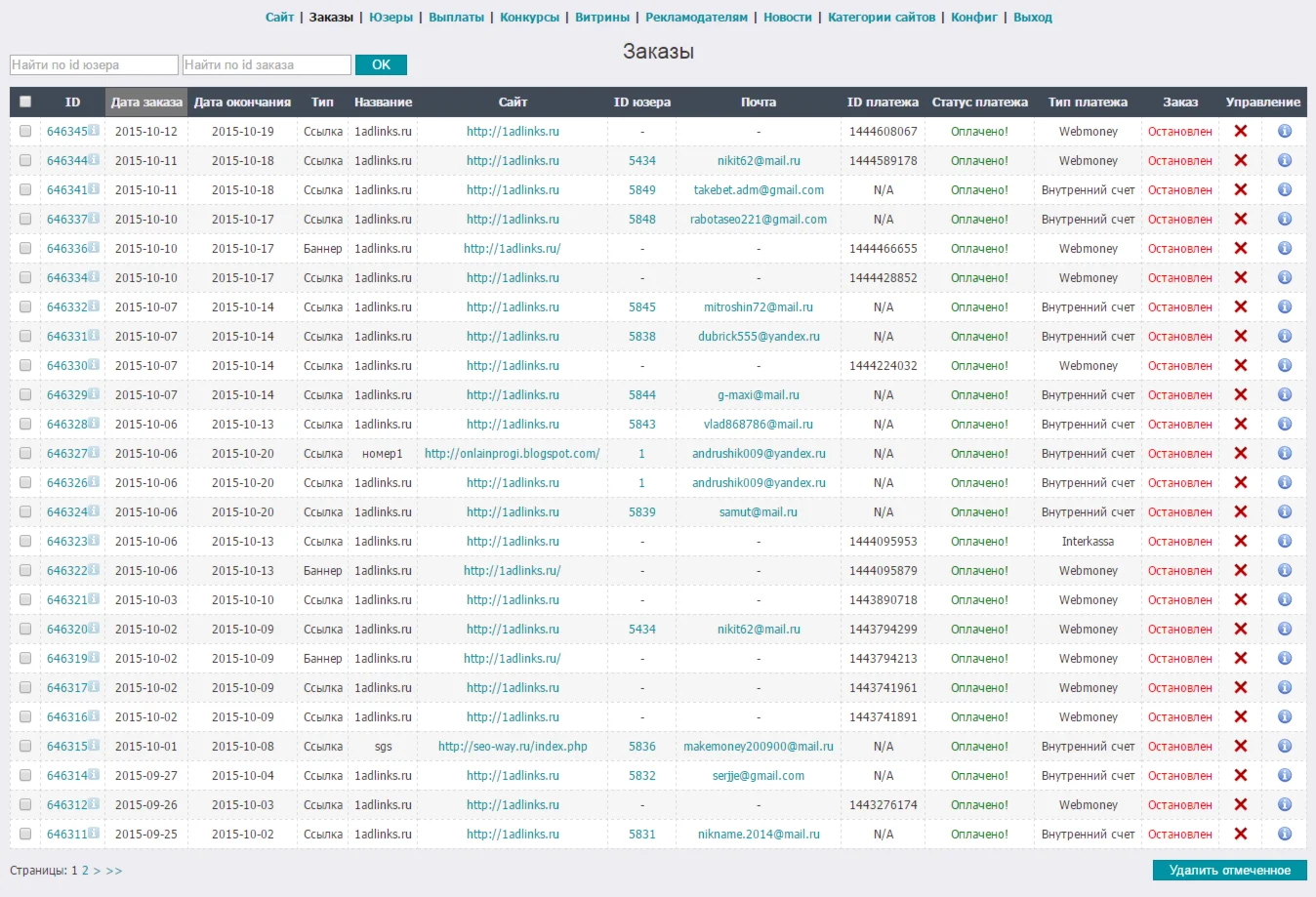Screen dimensions: 1316x897
Task: Tick the checkbox for order 646312
Action: click(25, 804)
